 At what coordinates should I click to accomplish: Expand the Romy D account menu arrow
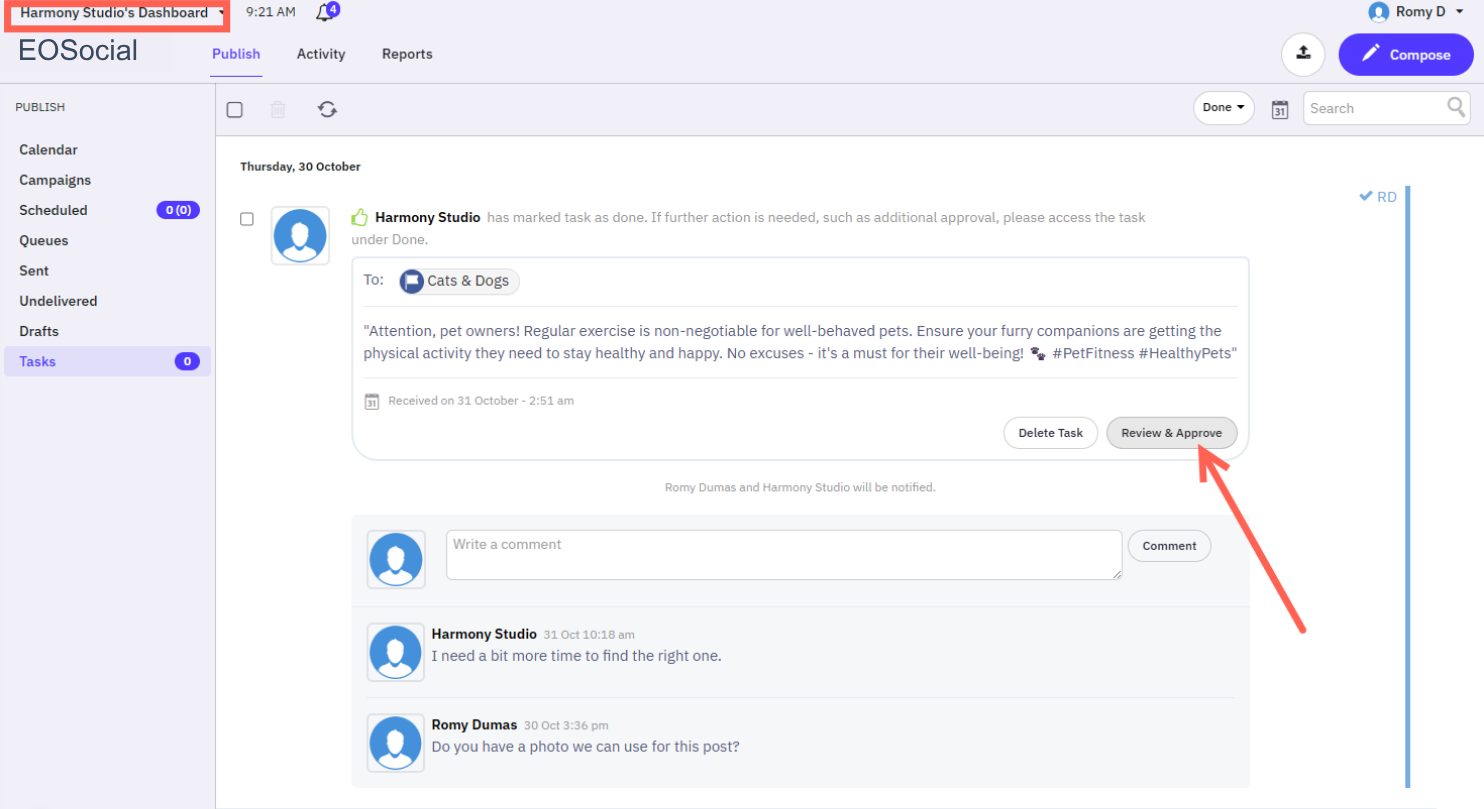pyautogui.click(x=1460, y=13)
